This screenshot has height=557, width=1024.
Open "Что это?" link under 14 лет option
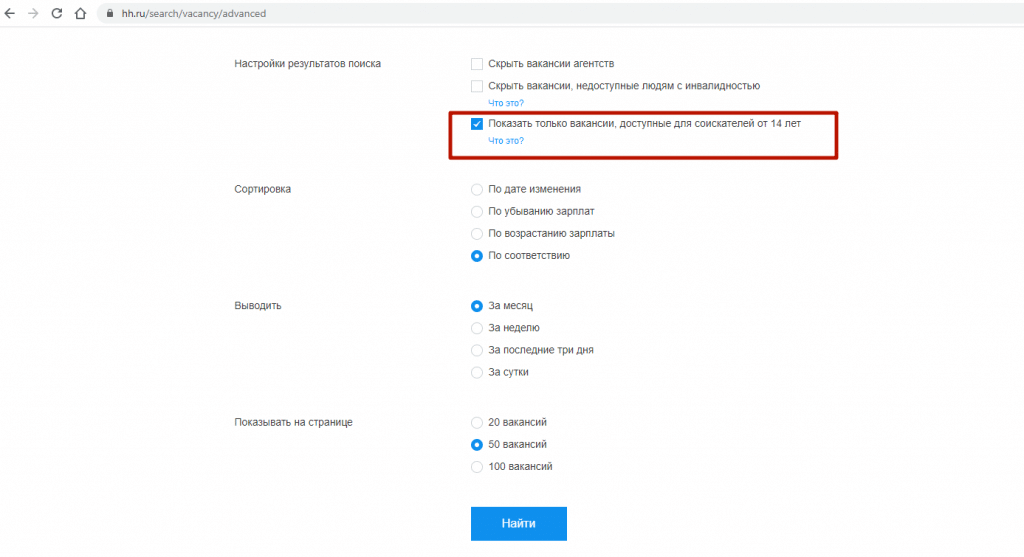(x=506, y=141)
